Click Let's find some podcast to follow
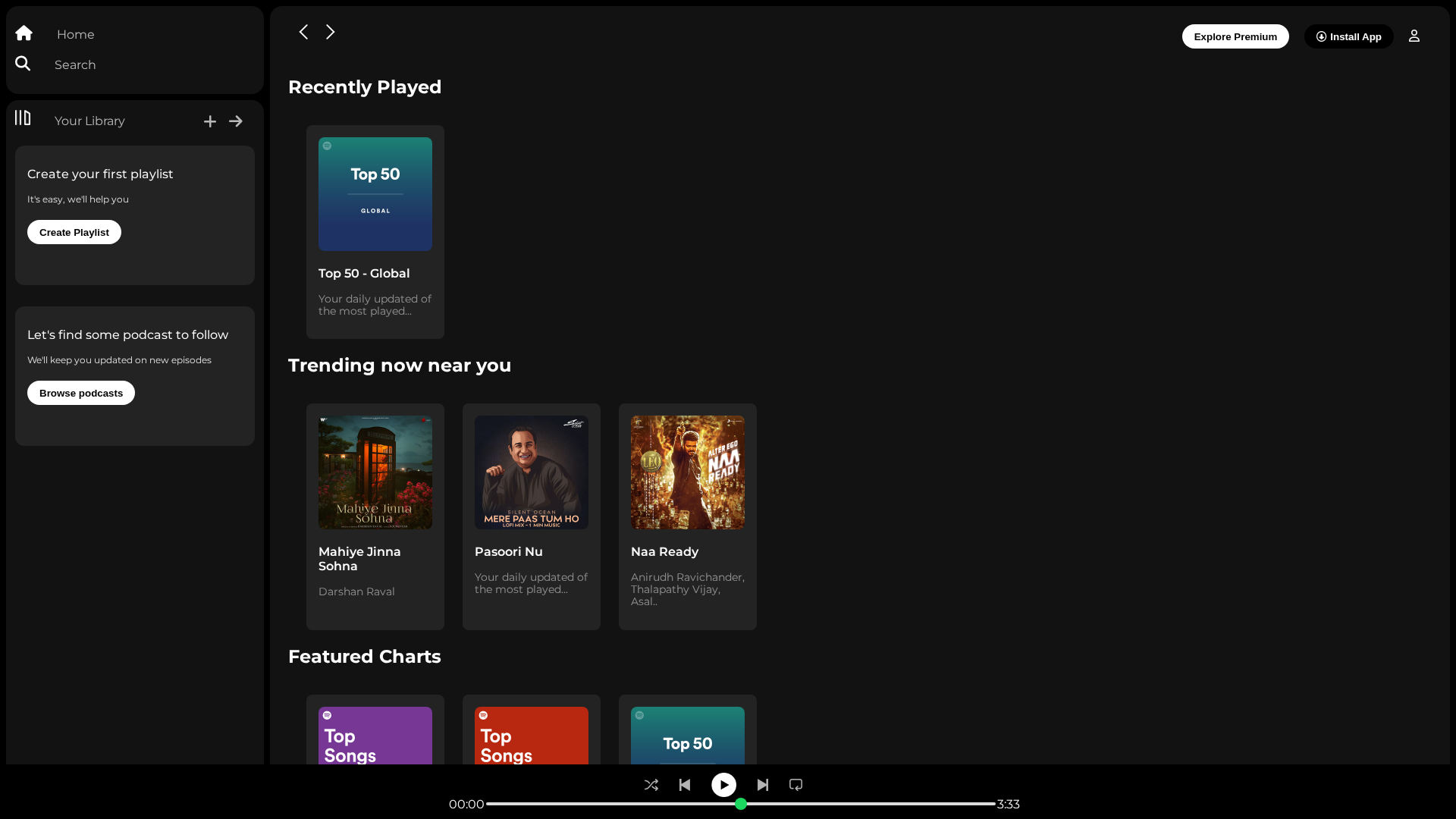The height and width of the screenshot is (819, 1456). [x=127, y=334]
